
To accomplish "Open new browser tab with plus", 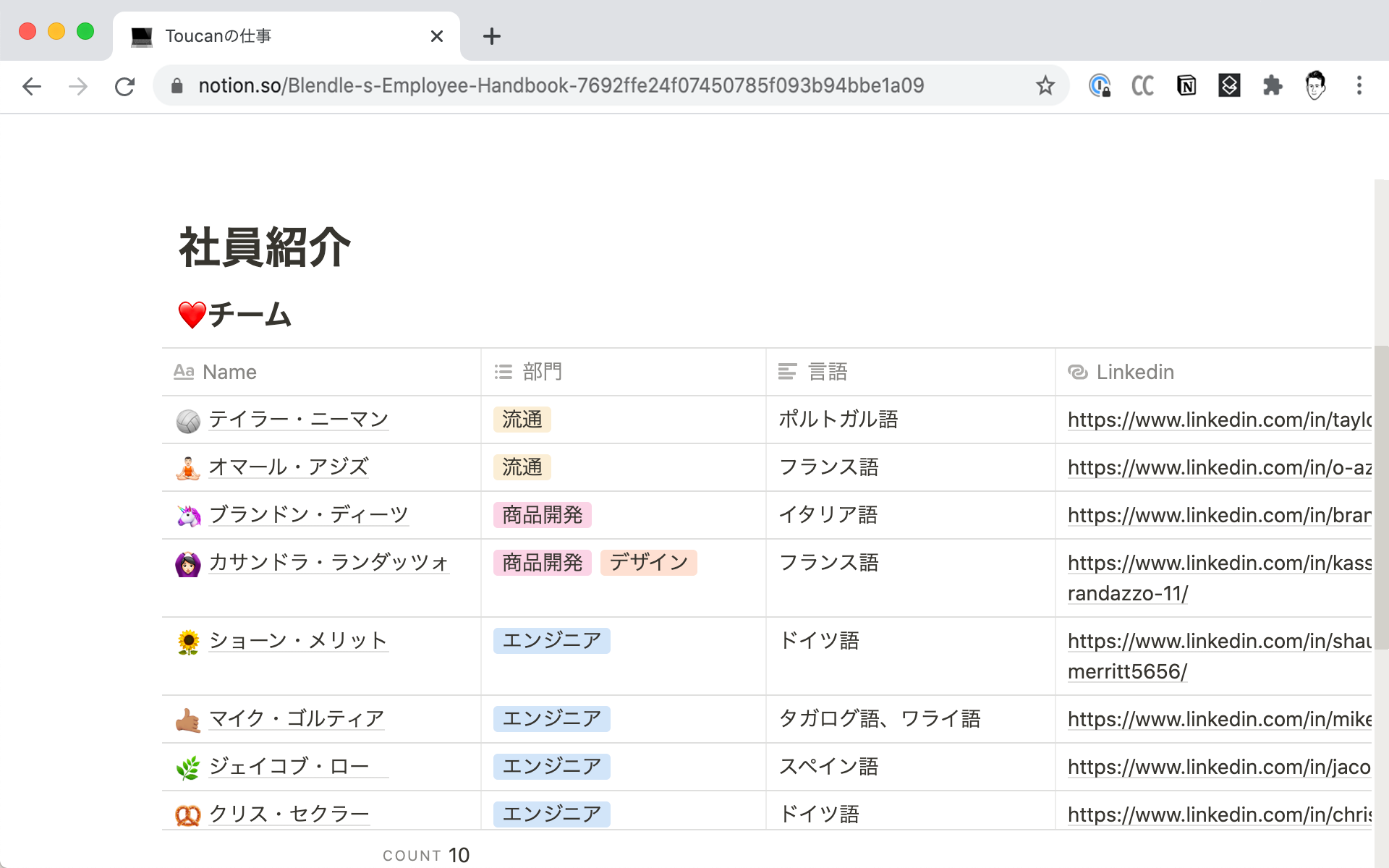I will pos(492,36).
